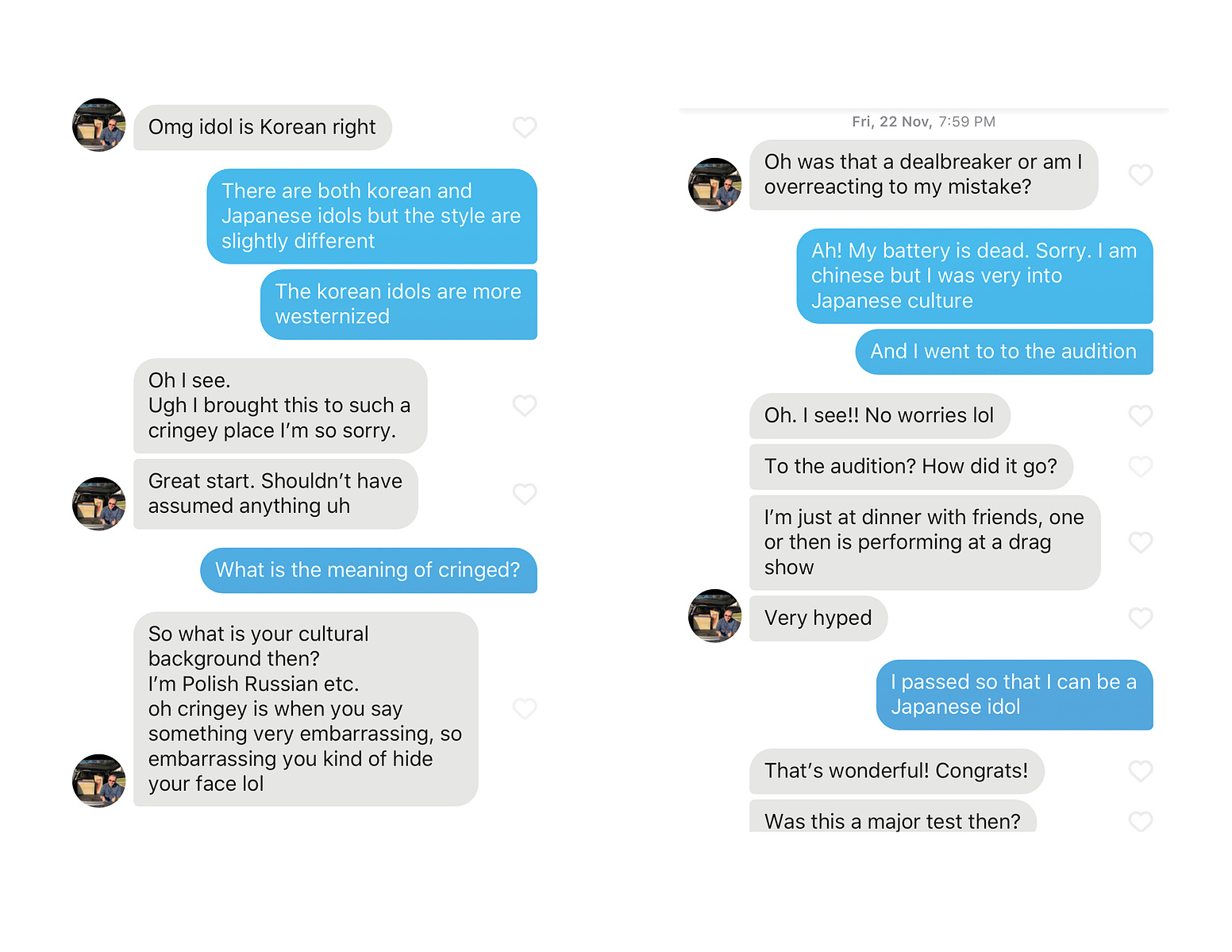The width and height of the screenshot is (1232, 952).
Task: Like the "Great start. Shouldn't have assumed" message
Action: click(x=525, y=494)
